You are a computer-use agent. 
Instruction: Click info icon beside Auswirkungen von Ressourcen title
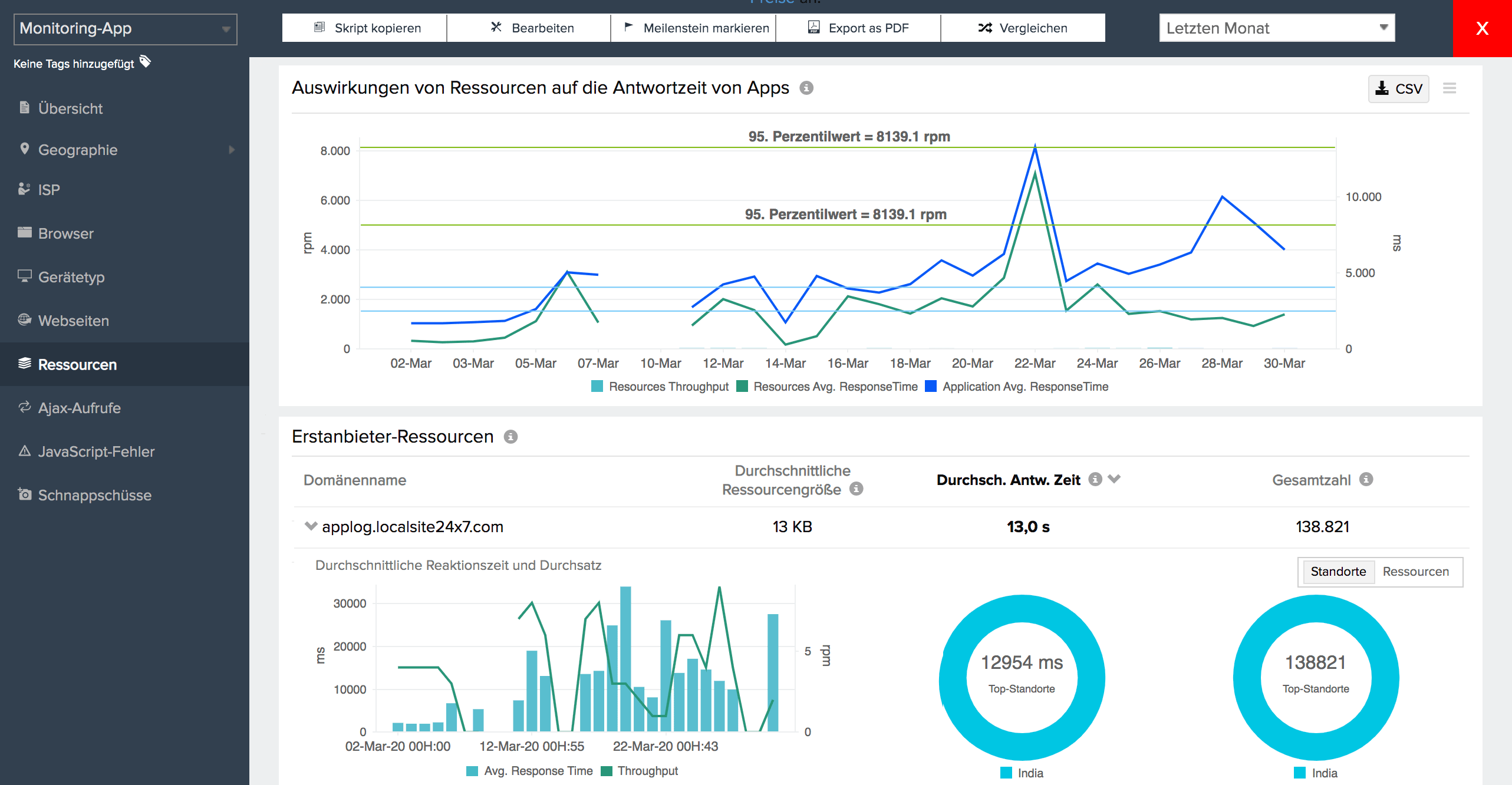(806, 88)
